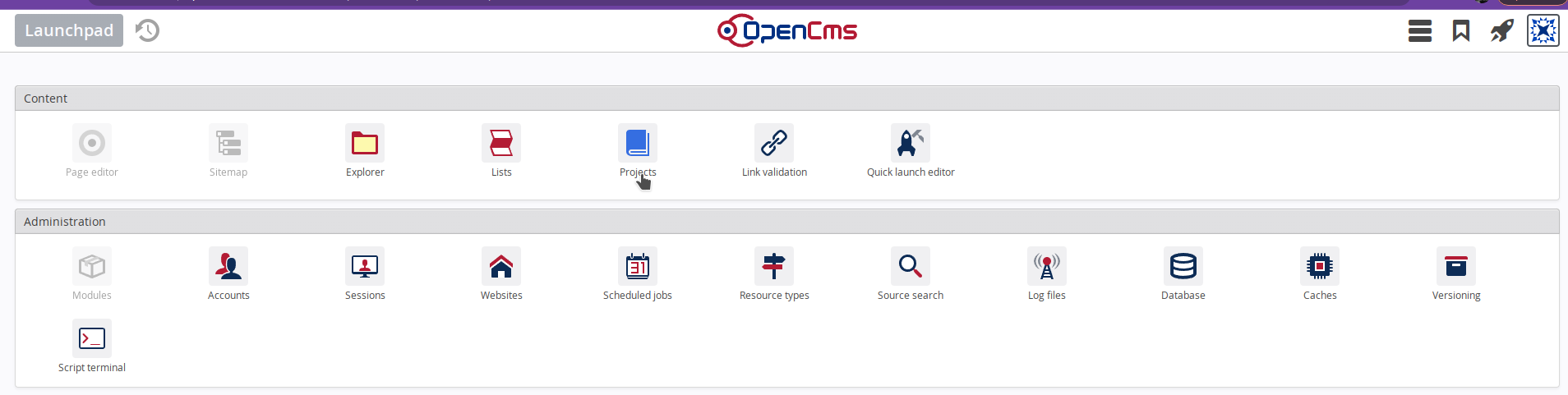Image resolution: width=1568 pixels, height=395 pixels.
Task: Open the Sessions app
Action: click(x=364, y=267)
